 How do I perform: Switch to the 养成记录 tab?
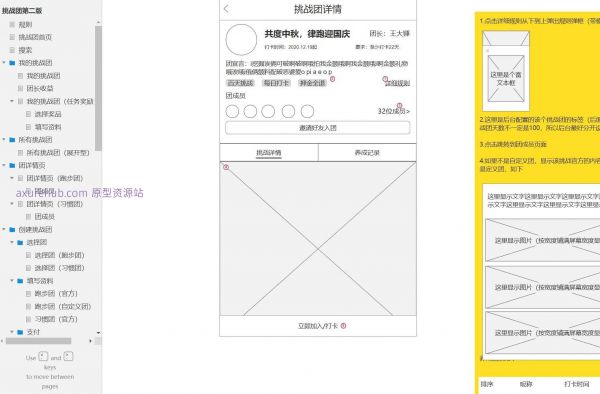pyautogui.click(x=367, y=153)
